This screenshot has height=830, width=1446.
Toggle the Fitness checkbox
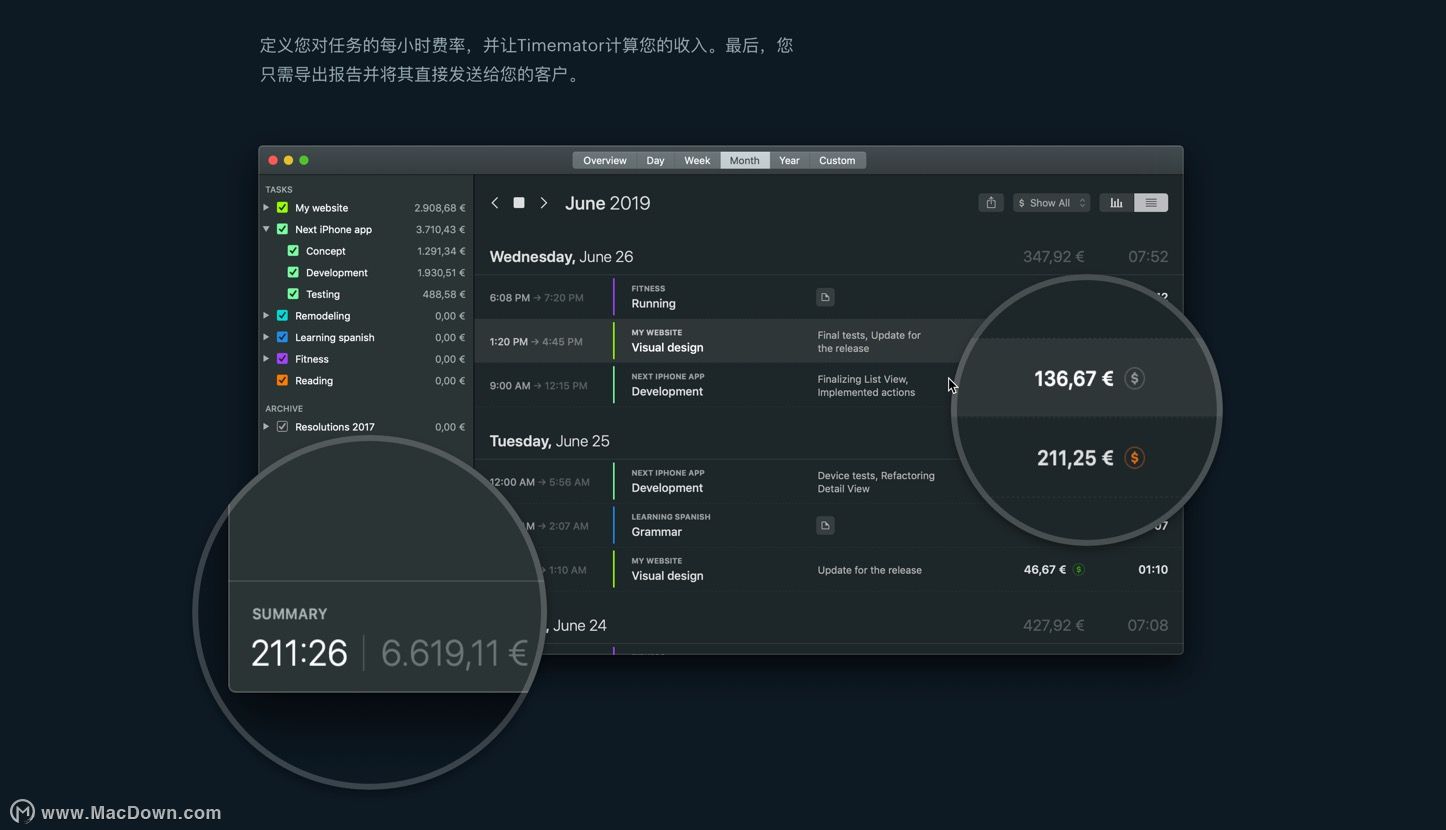tap(282, 359)
